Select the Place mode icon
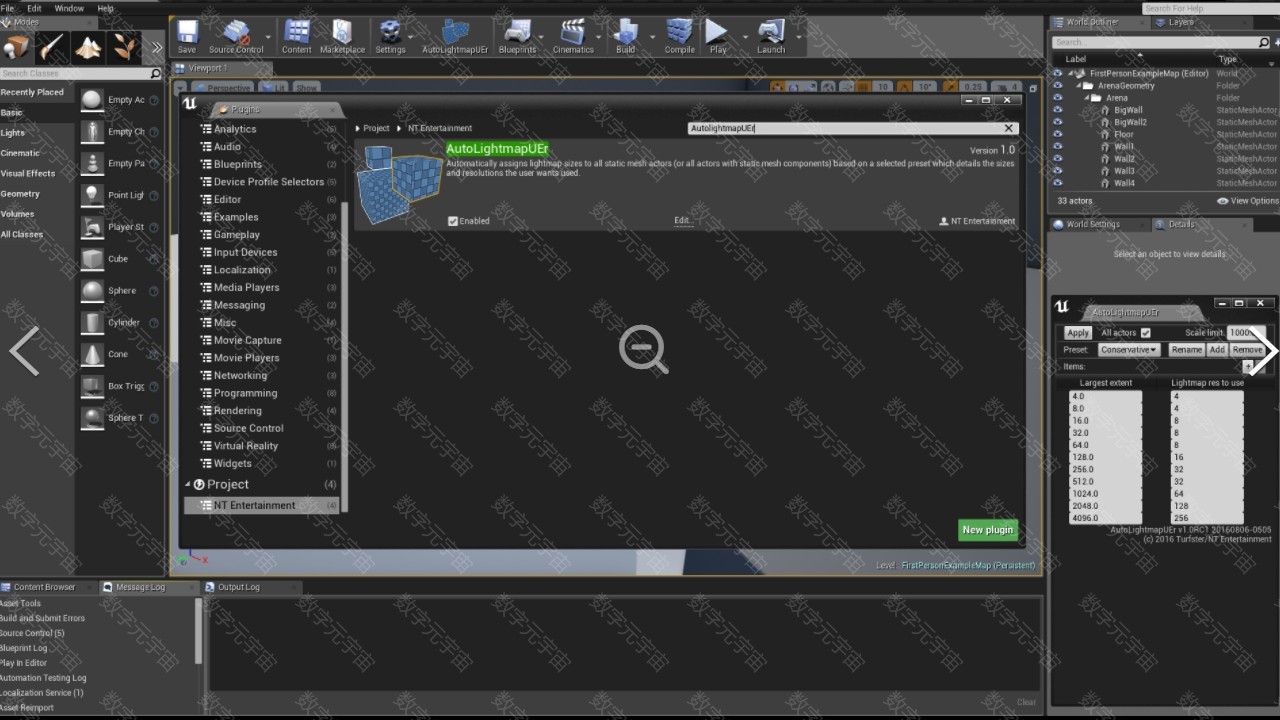Screen dimensions: 1280x720 [x=16, y=46]
